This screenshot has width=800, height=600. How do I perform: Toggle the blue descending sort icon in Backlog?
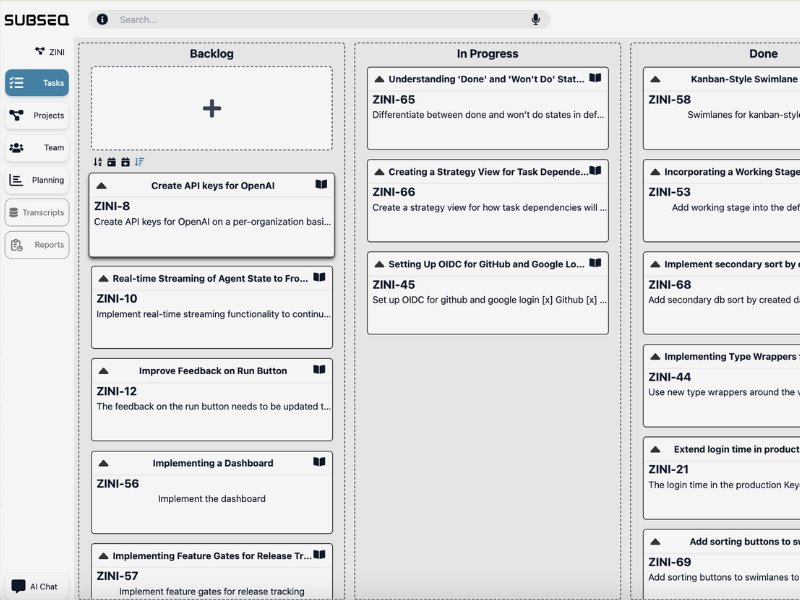tap(139, 162)
